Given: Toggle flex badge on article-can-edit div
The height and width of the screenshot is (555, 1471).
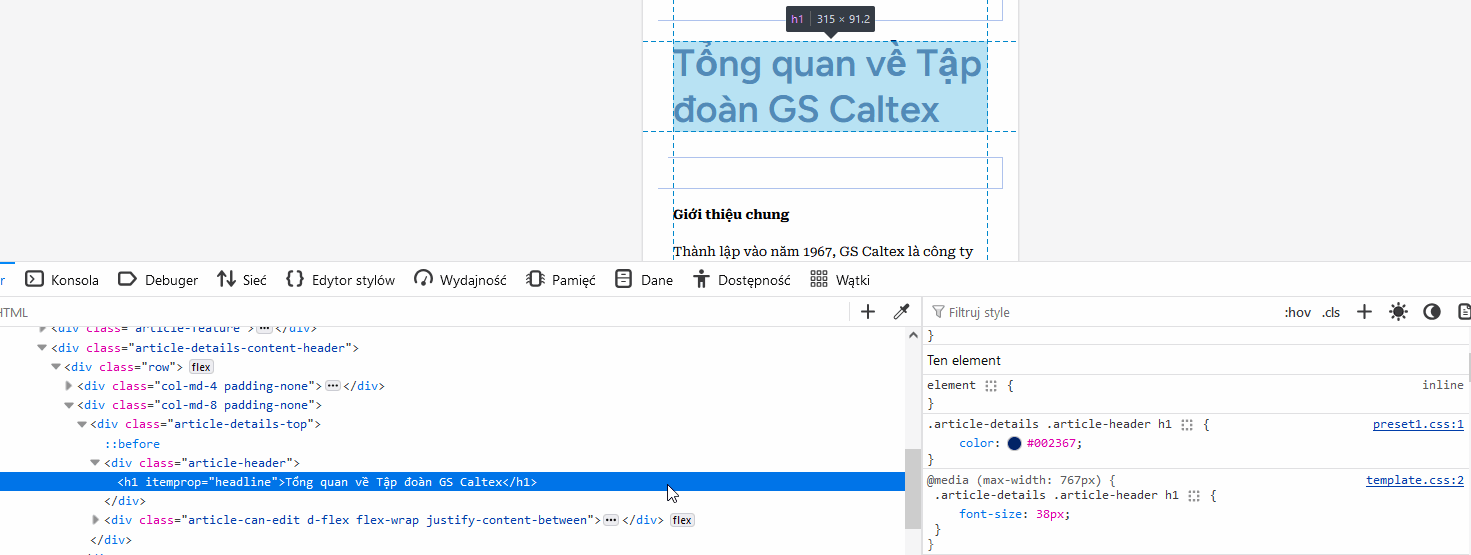Looking at the screenshot, I should (682, 520).
